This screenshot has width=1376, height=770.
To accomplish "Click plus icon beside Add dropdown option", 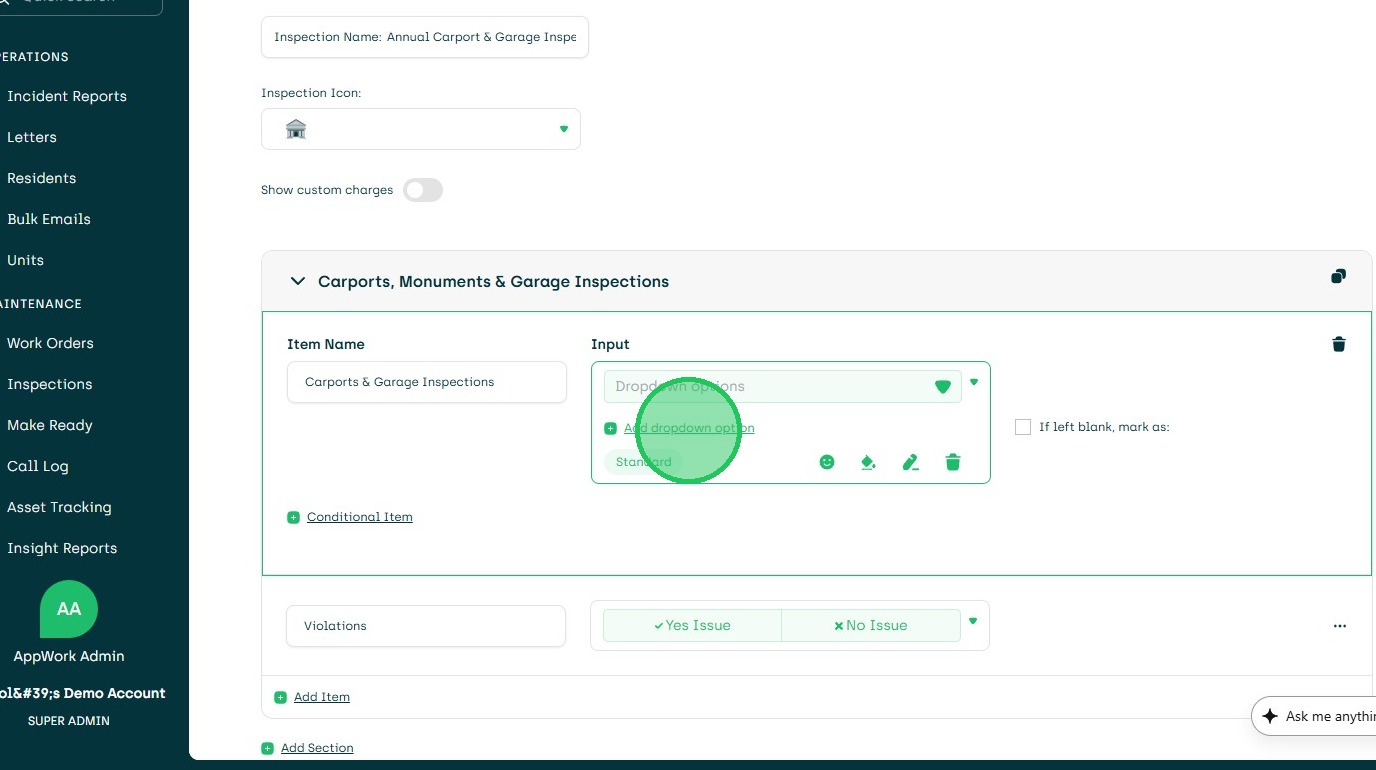I will (x=610, y=428).
